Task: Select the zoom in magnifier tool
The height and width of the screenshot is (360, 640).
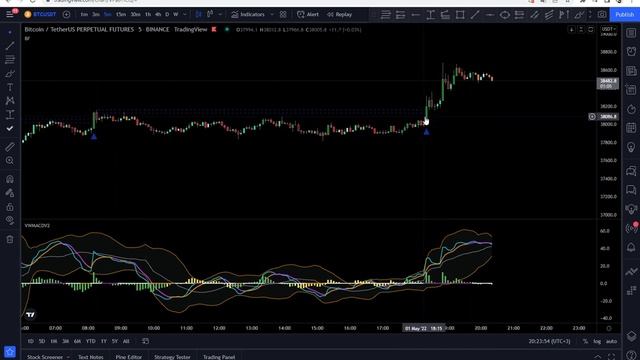Action: (x=10, y=160)
